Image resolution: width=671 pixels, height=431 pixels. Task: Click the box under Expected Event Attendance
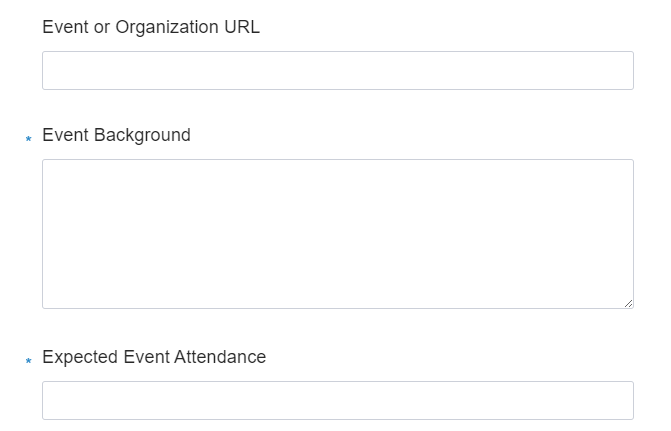(337, 400)
